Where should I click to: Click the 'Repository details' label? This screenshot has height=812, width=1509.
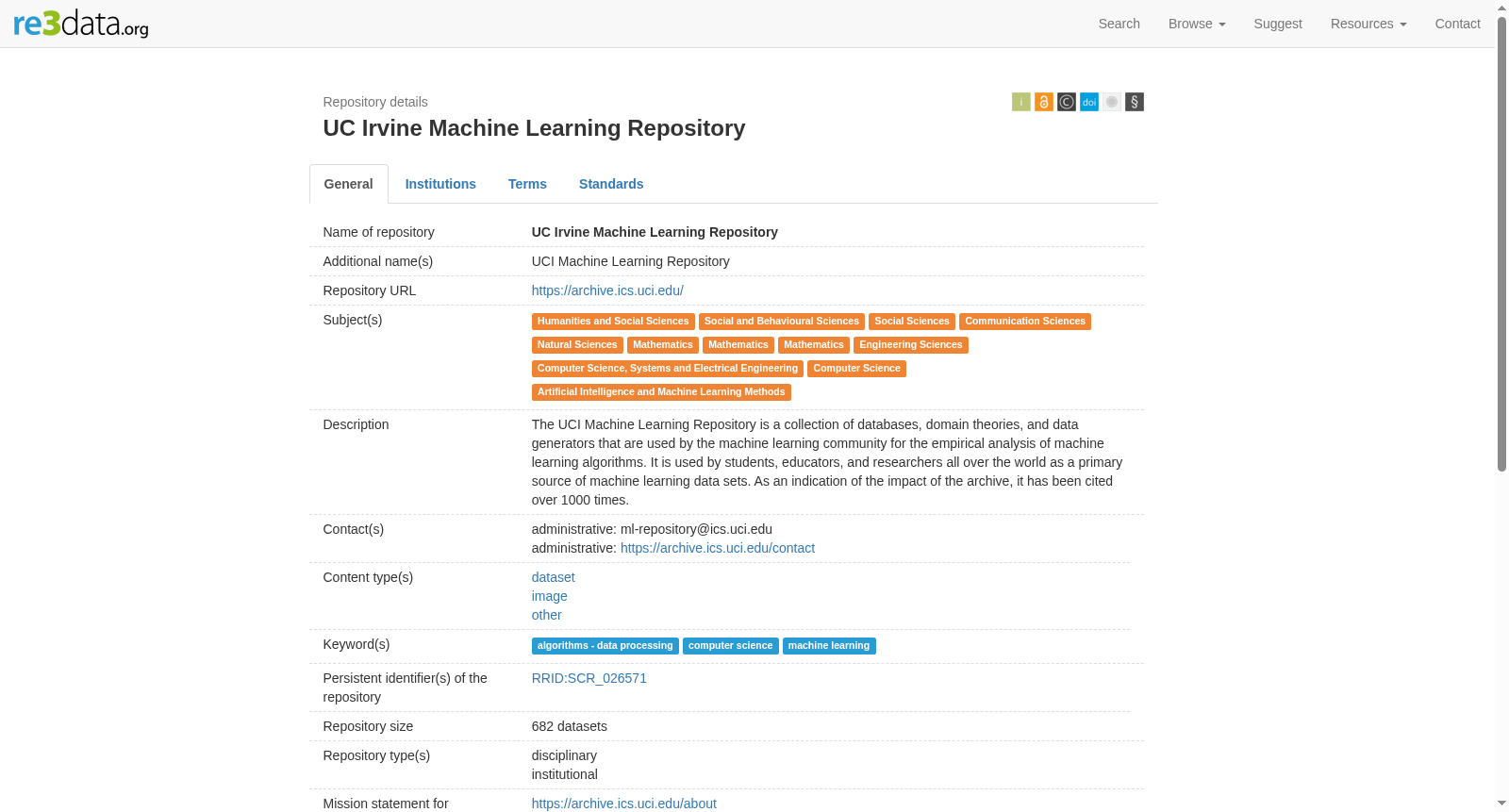click(375, 102)
